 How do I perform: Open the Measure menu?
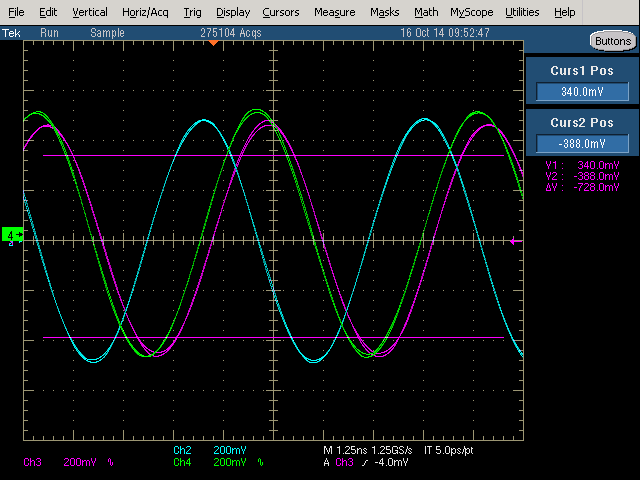point(334,12)
